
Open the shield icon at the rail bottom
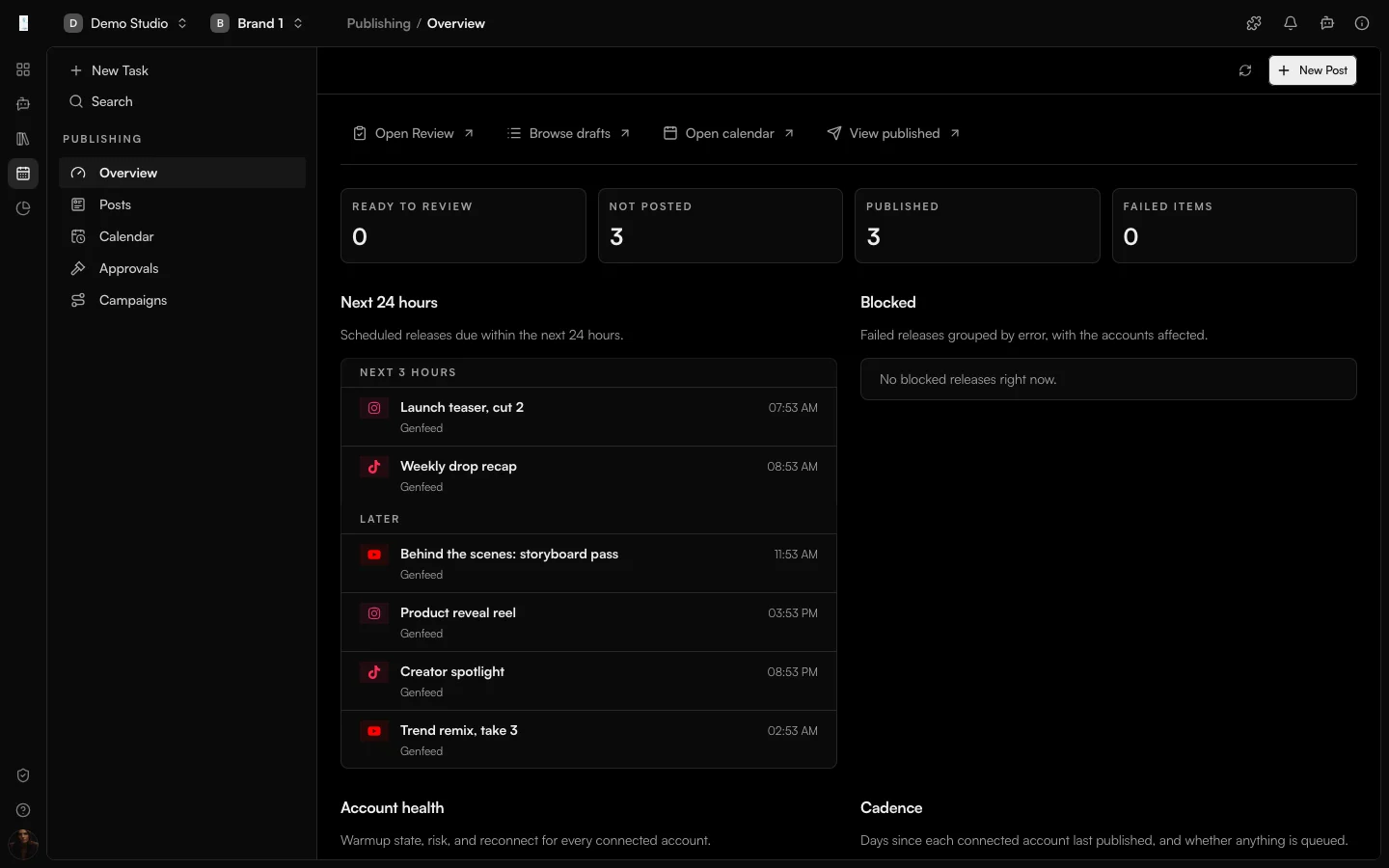(23, 775)
